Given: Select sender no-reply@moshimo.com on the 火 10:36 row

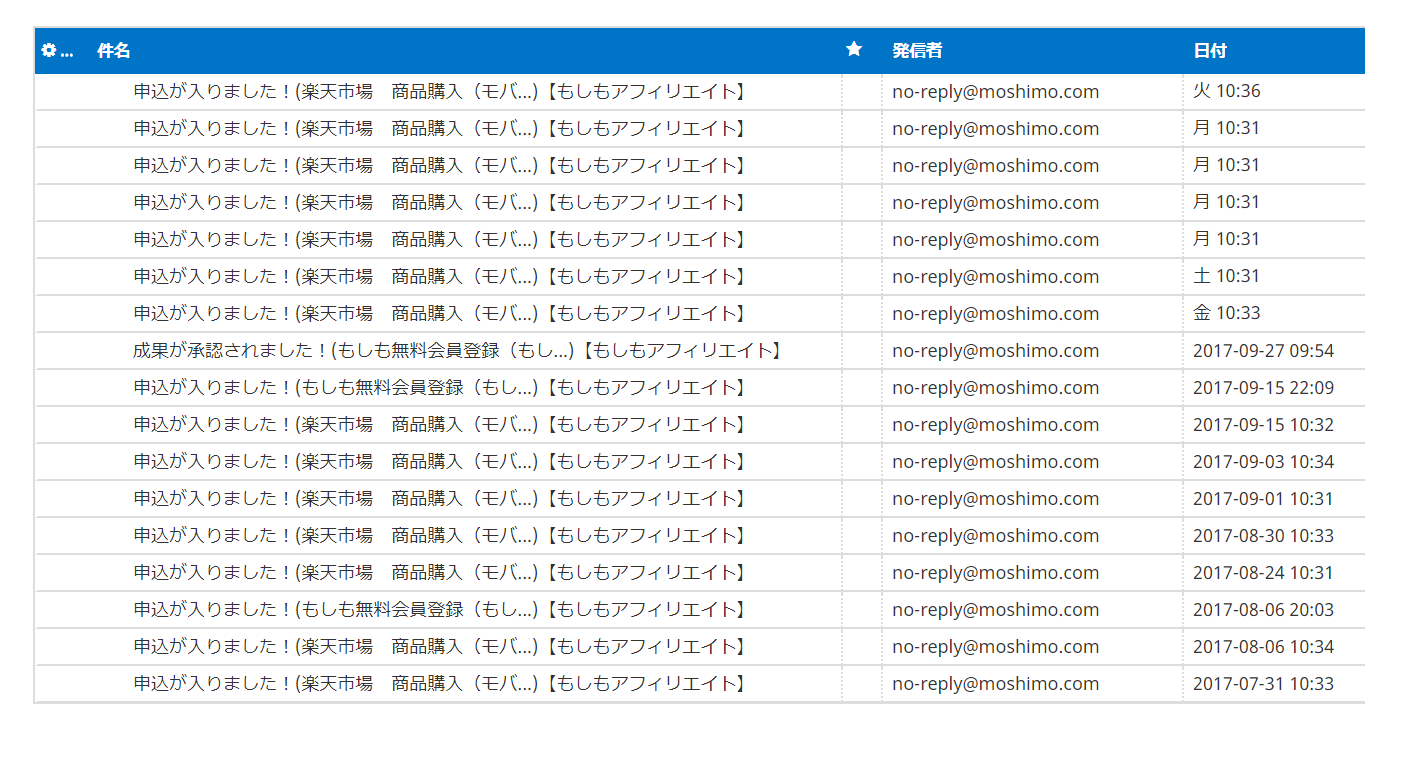Looking at the screenshot, I should point(996,92).
